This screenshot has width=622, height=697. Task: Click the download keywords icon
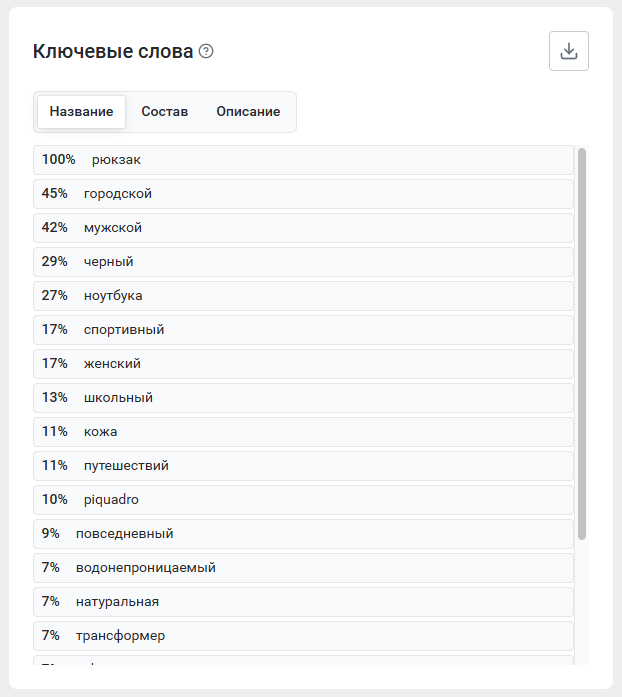point(569,51)
